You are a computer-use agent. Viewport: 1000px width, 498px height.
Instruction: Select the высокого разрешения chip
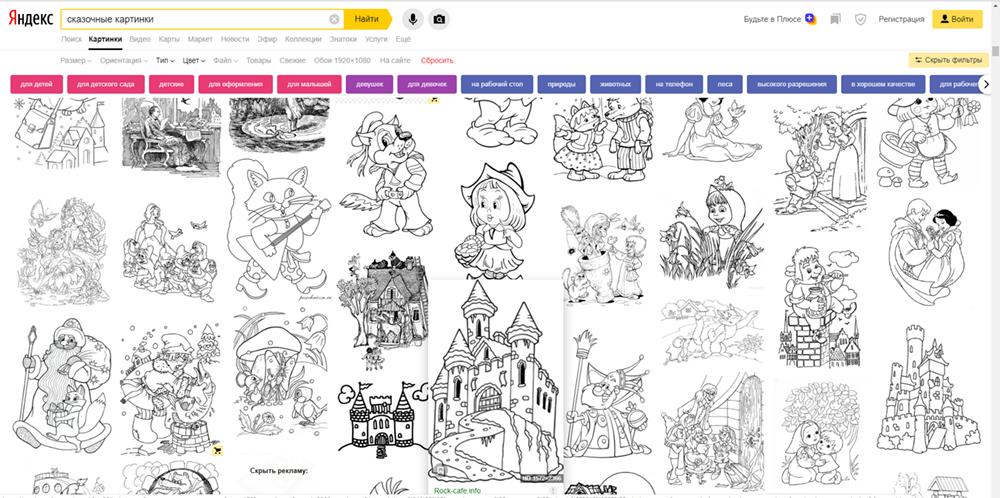click(791, 84)
